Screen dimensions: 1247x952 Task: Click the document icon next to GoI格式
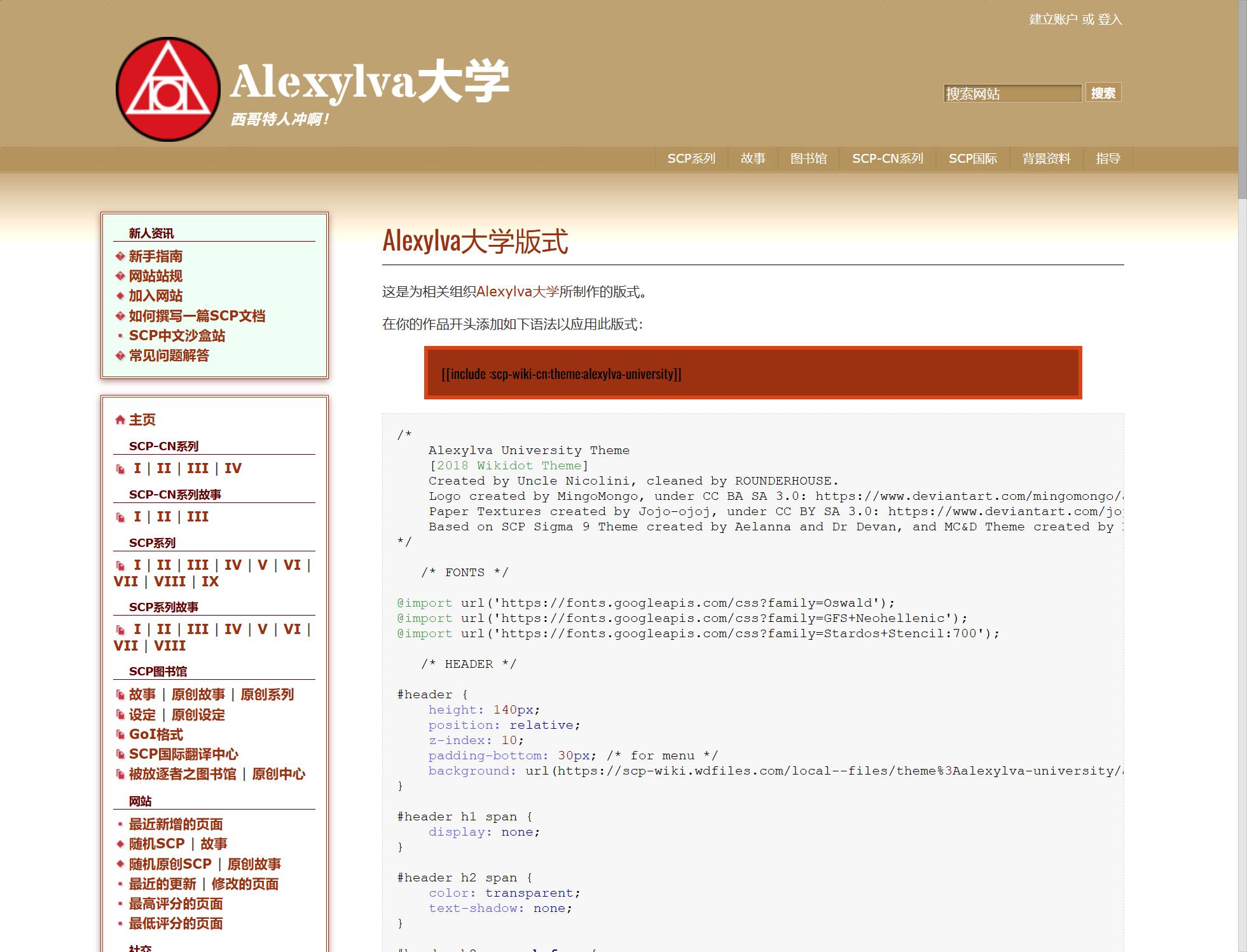click(x=120, y=735)
